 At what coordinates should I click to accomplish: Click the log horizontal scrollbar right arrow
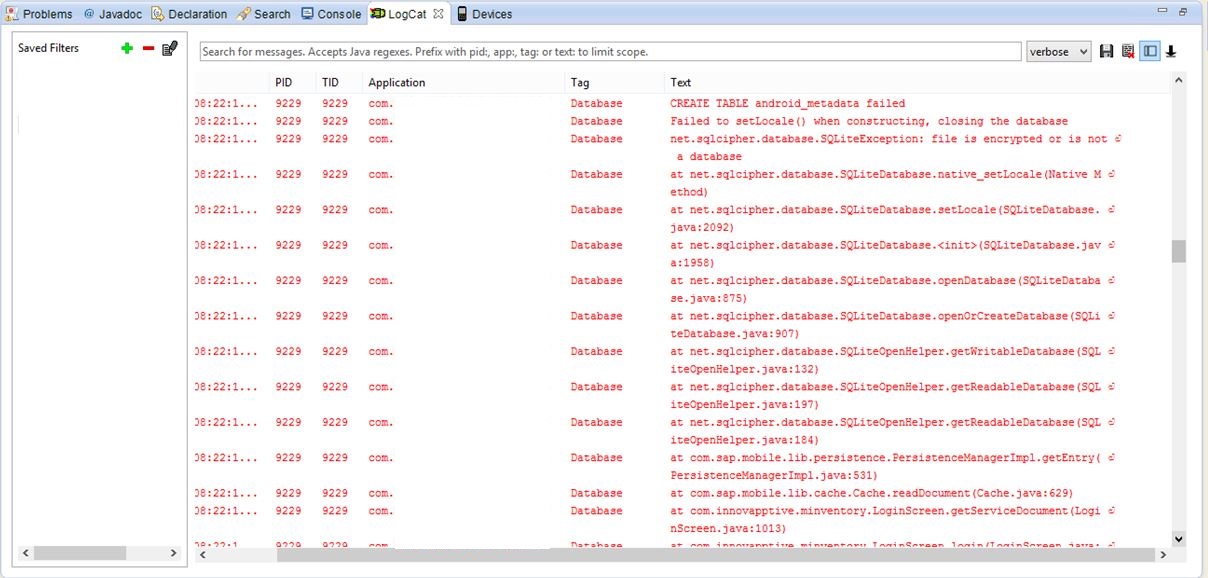[1162, 555]
